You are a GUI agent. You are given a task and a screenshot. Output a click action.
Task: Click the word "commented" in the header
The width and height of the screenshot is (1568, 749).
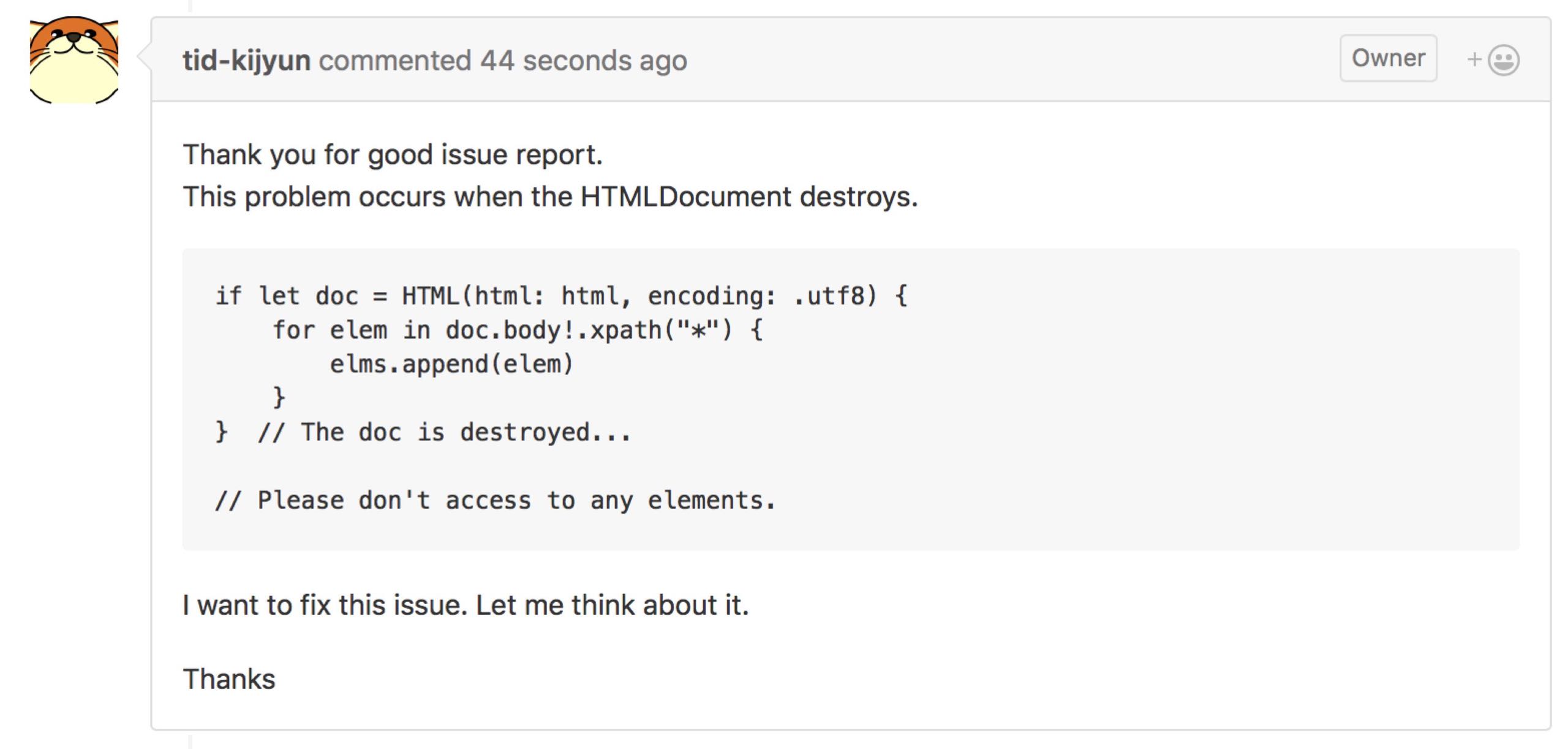[x=395, y=61]
